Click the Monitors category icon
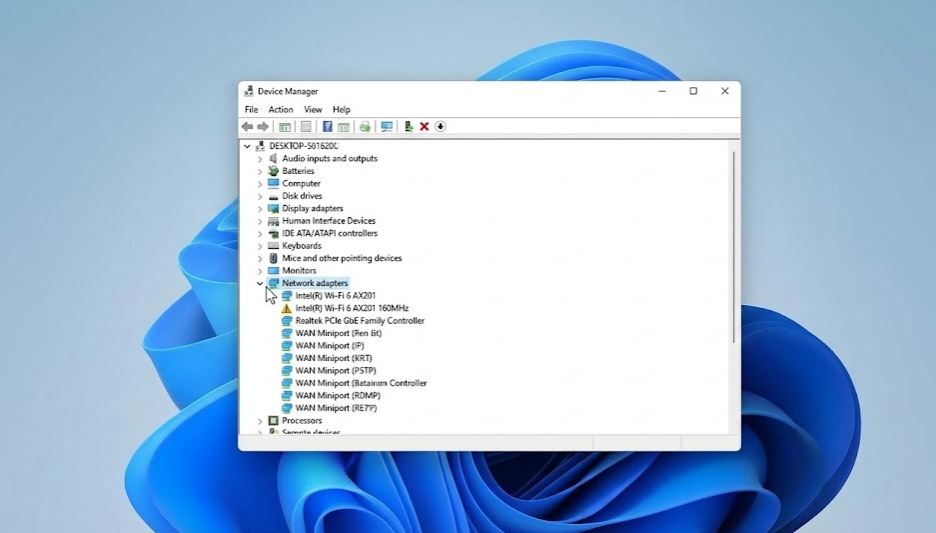This screenshot has height=533, width=936. click(x=273, y=270)
